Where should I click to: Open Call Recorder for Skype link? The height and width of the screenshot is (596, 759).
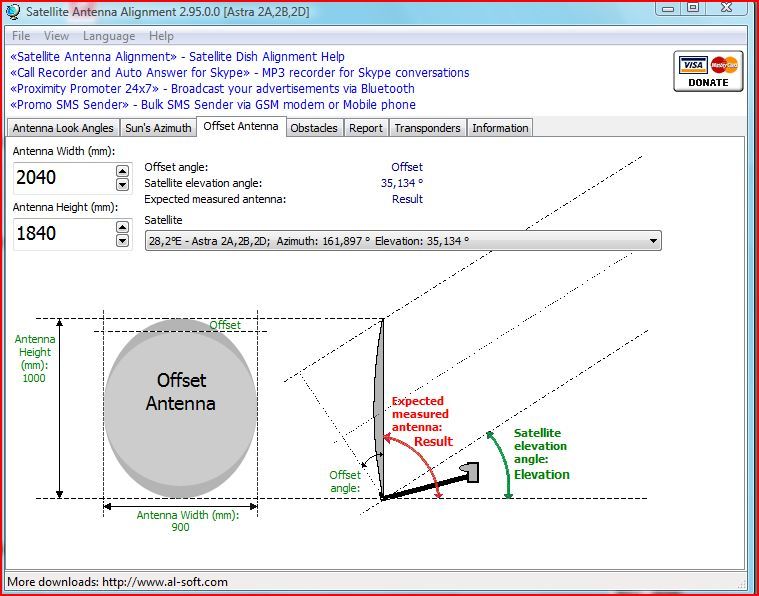tap(240, 73)
